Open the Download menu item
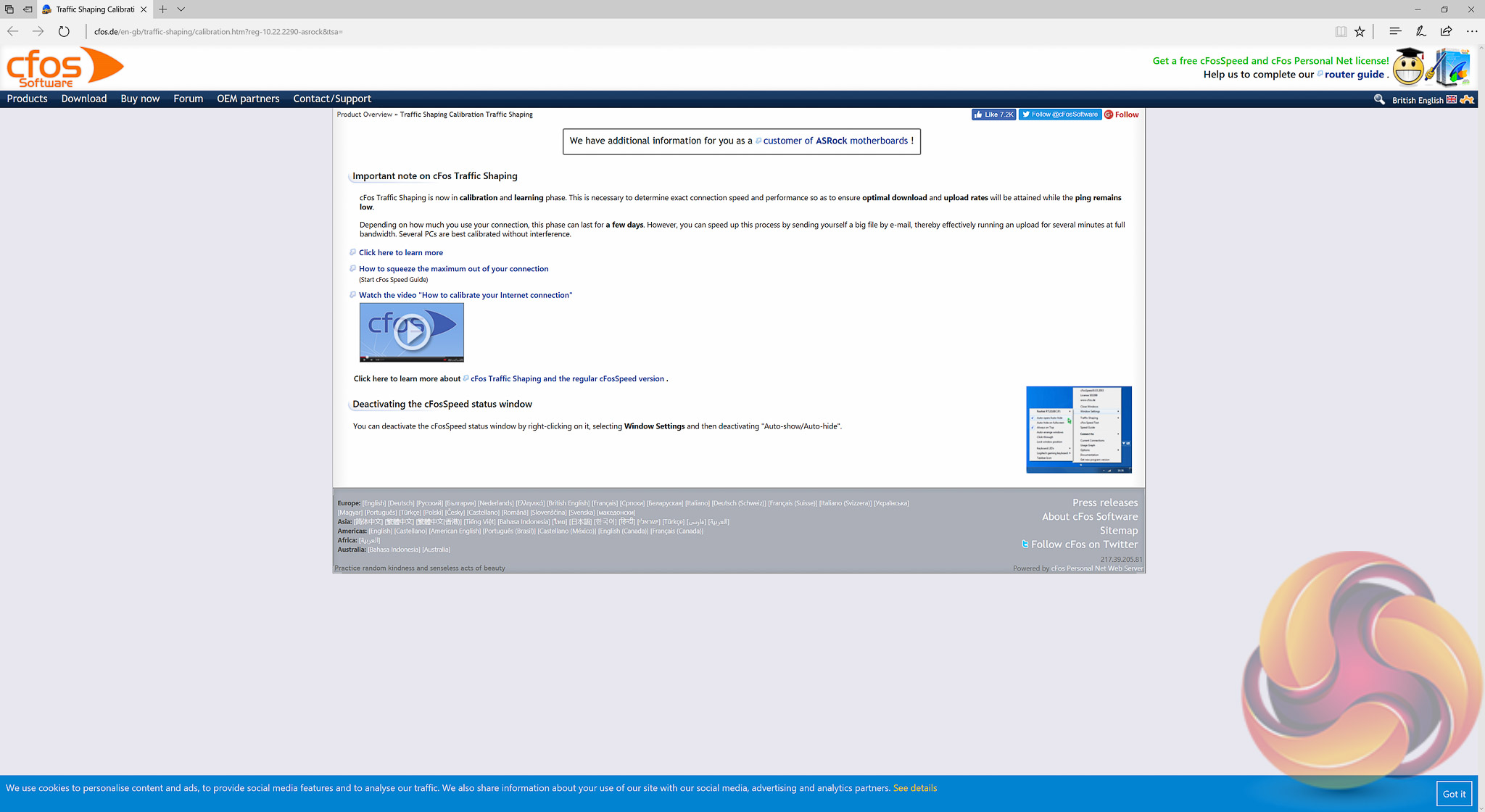This screenshot has width=1485, height=812. tap(83, 99)
